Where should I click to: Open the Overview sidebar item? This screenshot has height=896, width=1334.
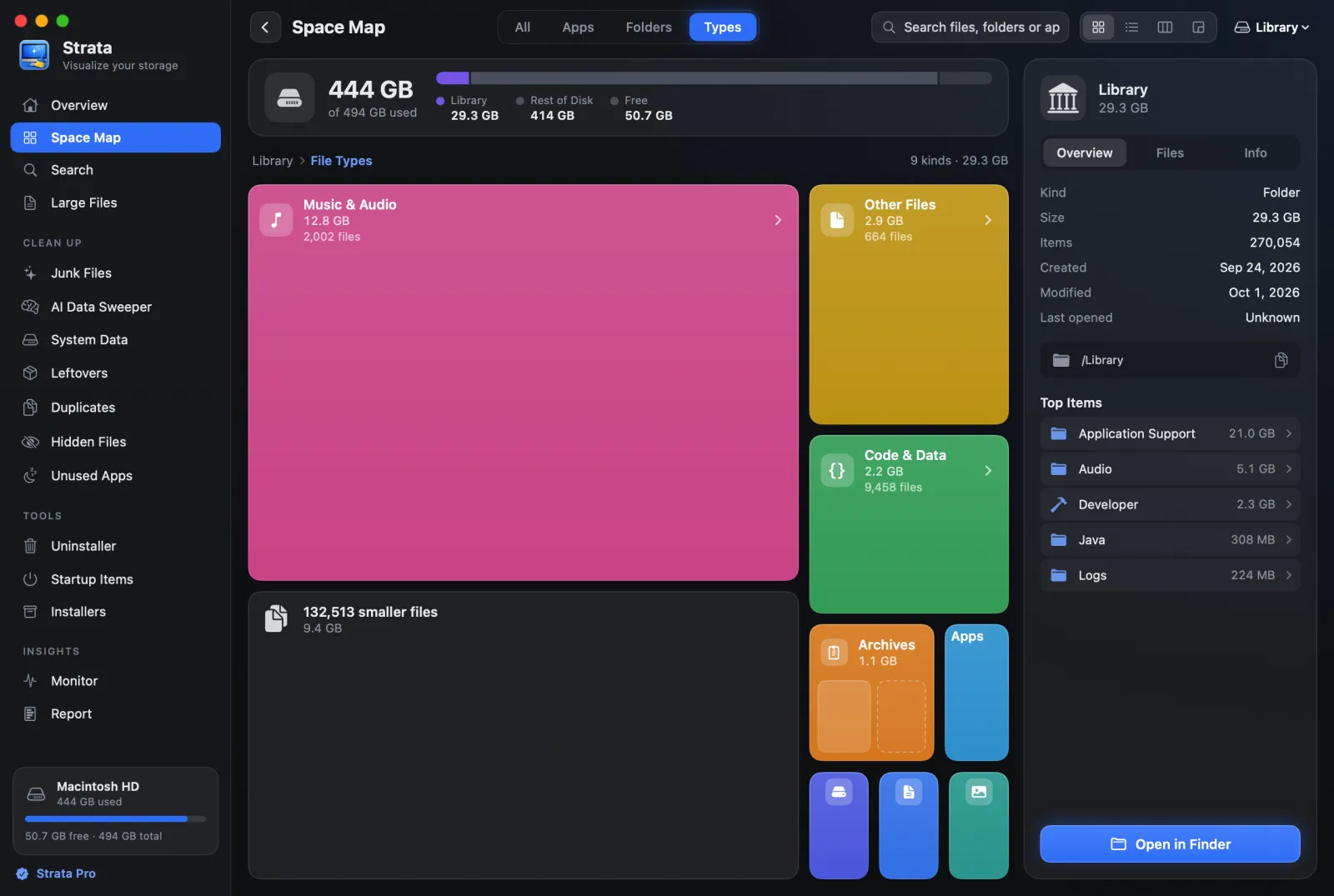(x=115, y=105)
